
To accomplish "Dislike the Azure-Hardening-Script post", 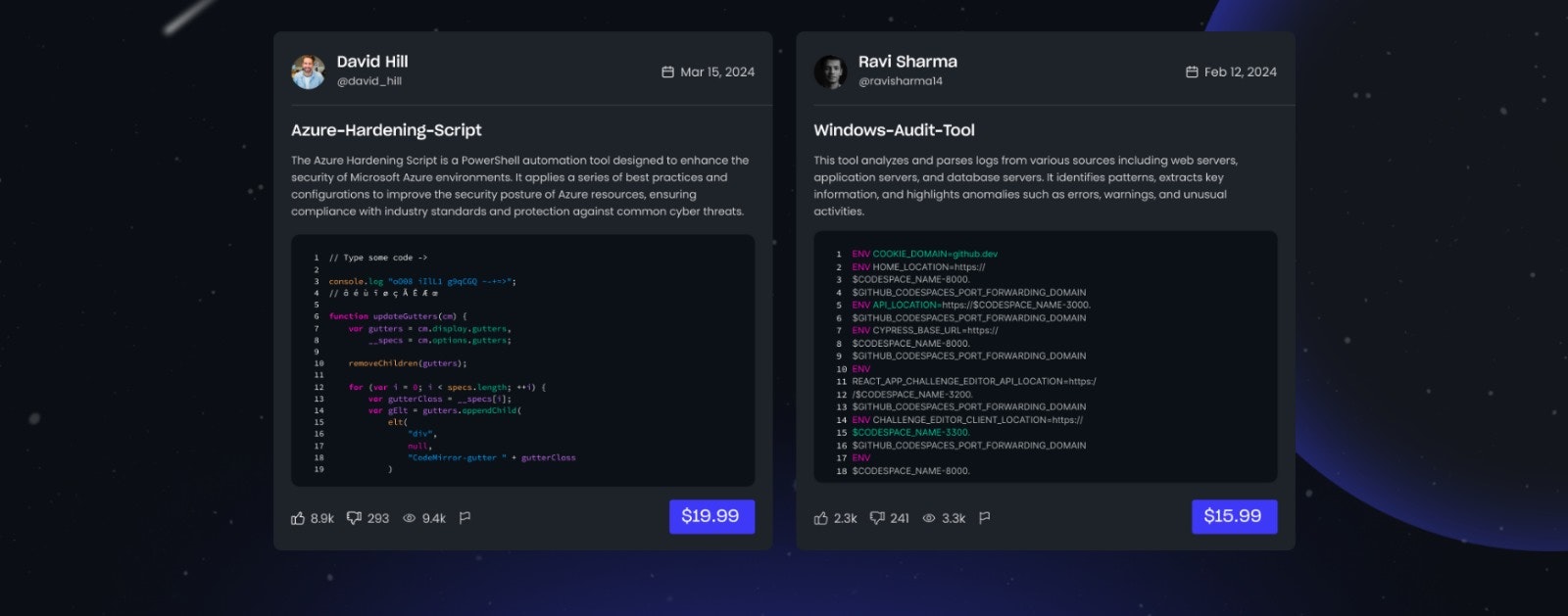I will coord(354,518).
